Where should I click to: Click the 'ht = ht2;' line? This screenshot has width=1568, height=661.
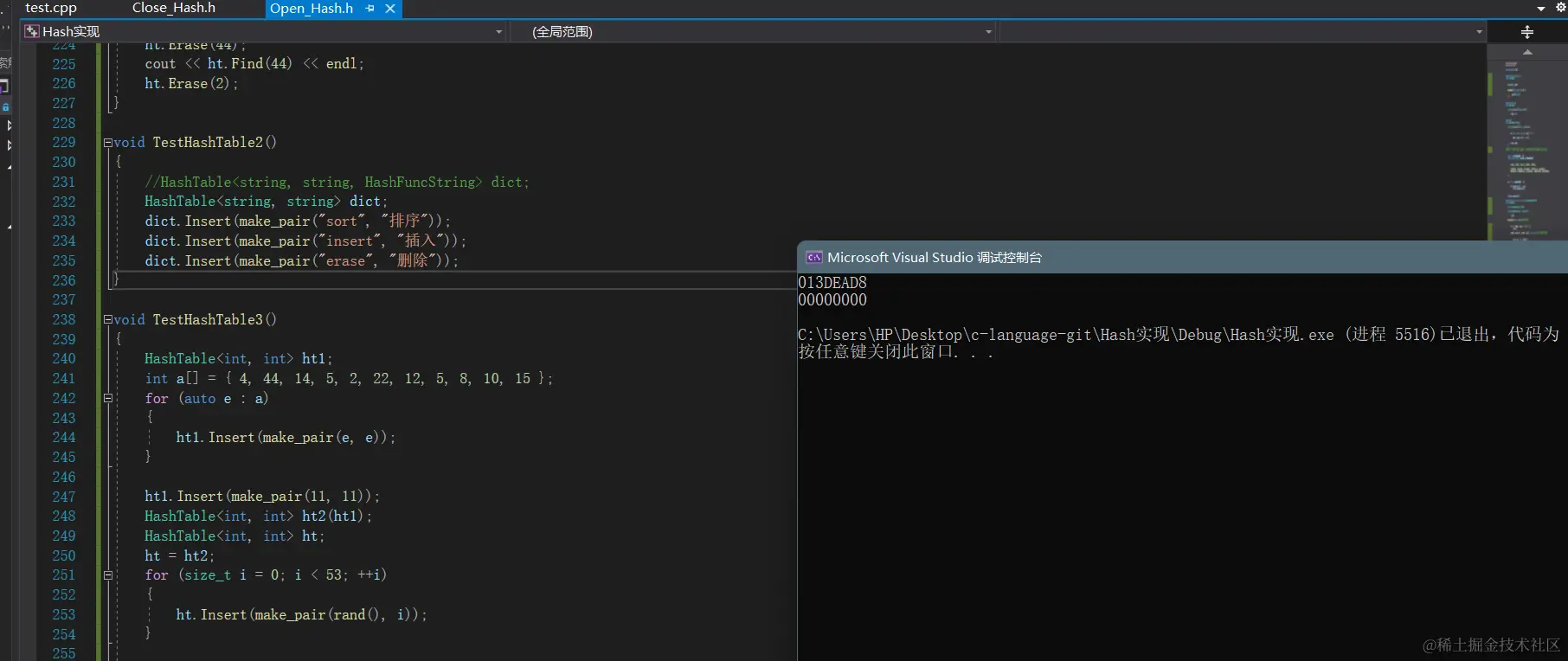[x=179, y=556]
